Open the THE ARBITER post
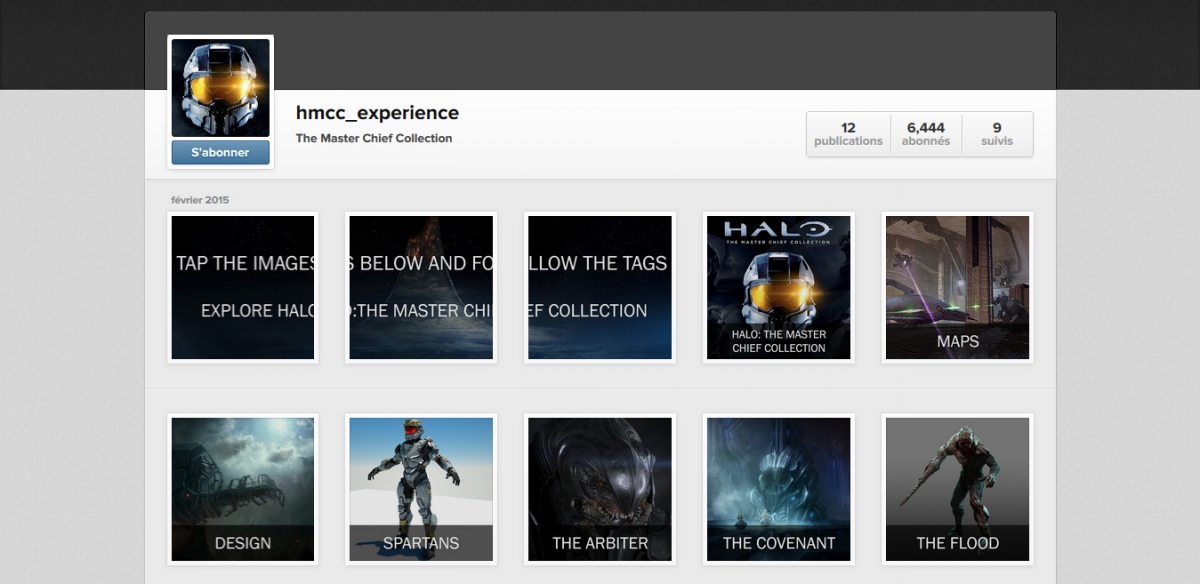Screen dimensions: 1200x584 [600, 489]
